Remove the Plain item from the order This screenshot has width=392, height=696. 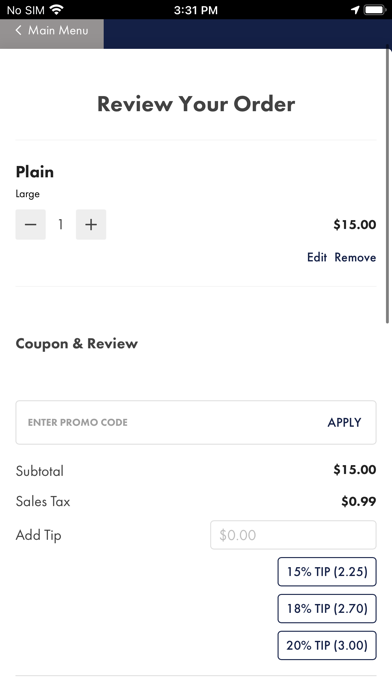tap(355, 257)
